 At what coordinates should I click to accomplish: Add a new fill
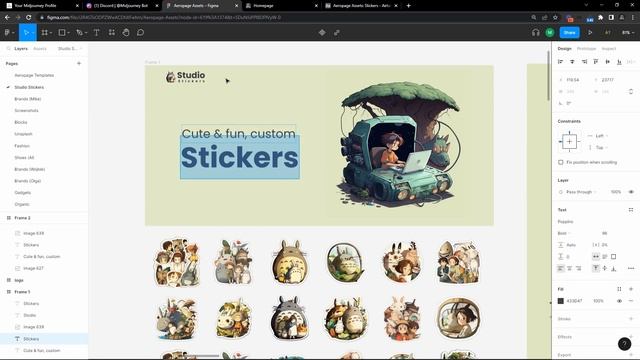[631, 289]
